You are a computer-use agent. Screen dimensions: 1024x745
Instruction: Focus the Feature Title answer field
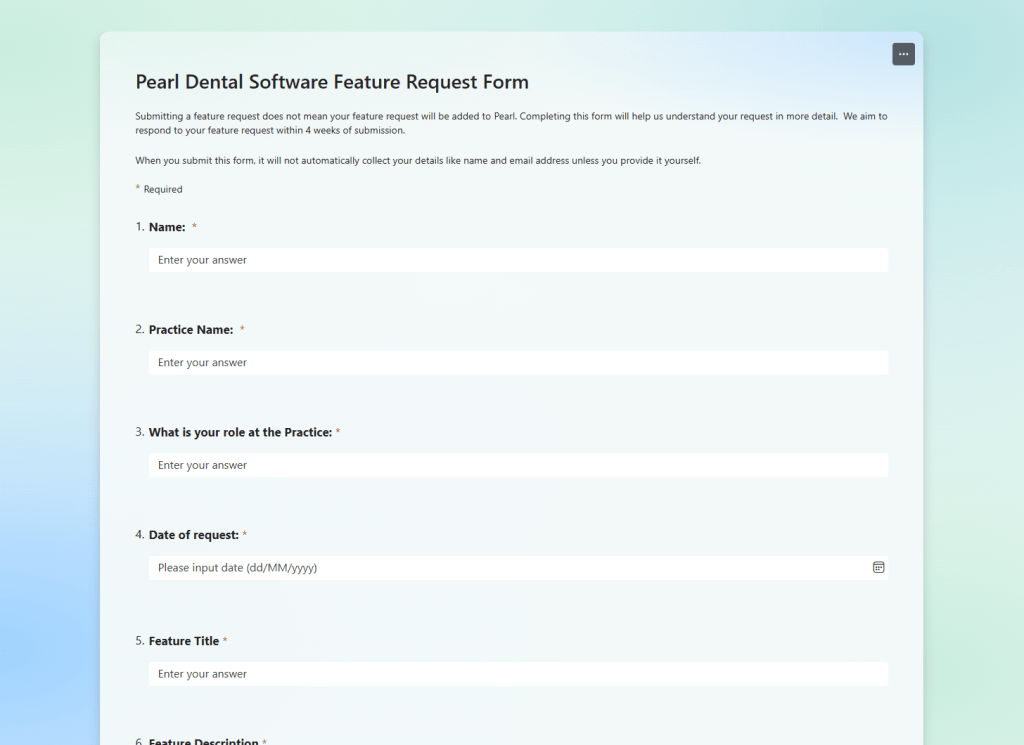click(x=518, y=674)
